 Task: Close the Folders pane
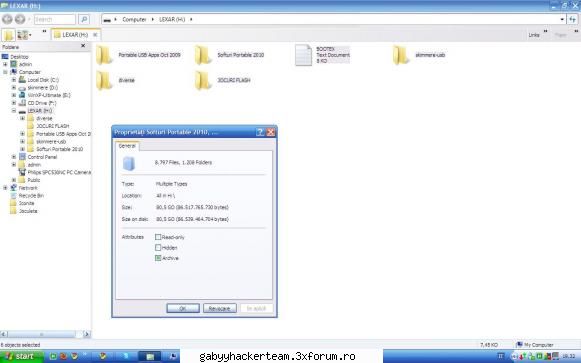(x=83, y=46)
